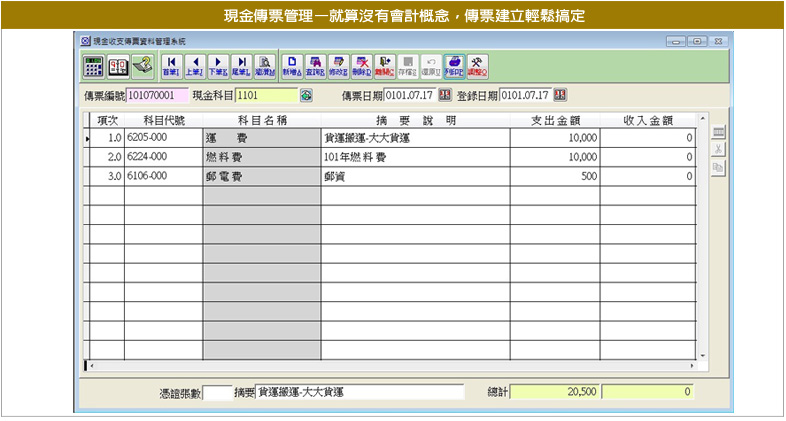Image resolution: width=786 pixels, height=421 pixels.
Task: Open lookup button next to 現金科目 field
Action: [x=306, y=96]
